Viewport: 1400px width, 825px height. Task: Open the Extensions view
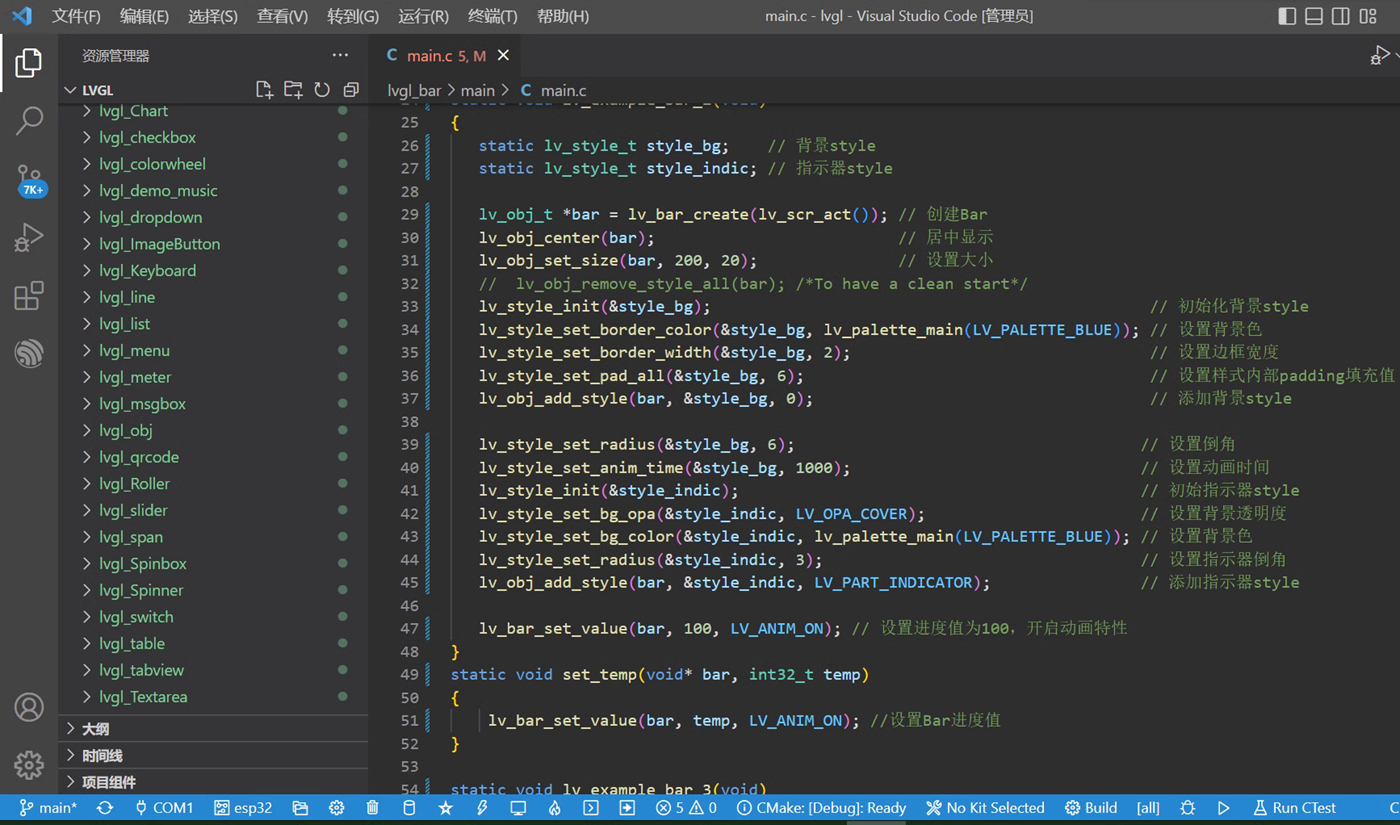[x=29, y=296]
